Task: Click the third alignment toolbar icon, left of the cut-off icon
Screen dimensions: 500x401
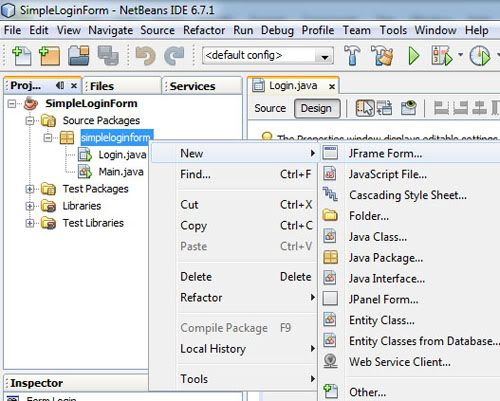Action: pos(479,108)
